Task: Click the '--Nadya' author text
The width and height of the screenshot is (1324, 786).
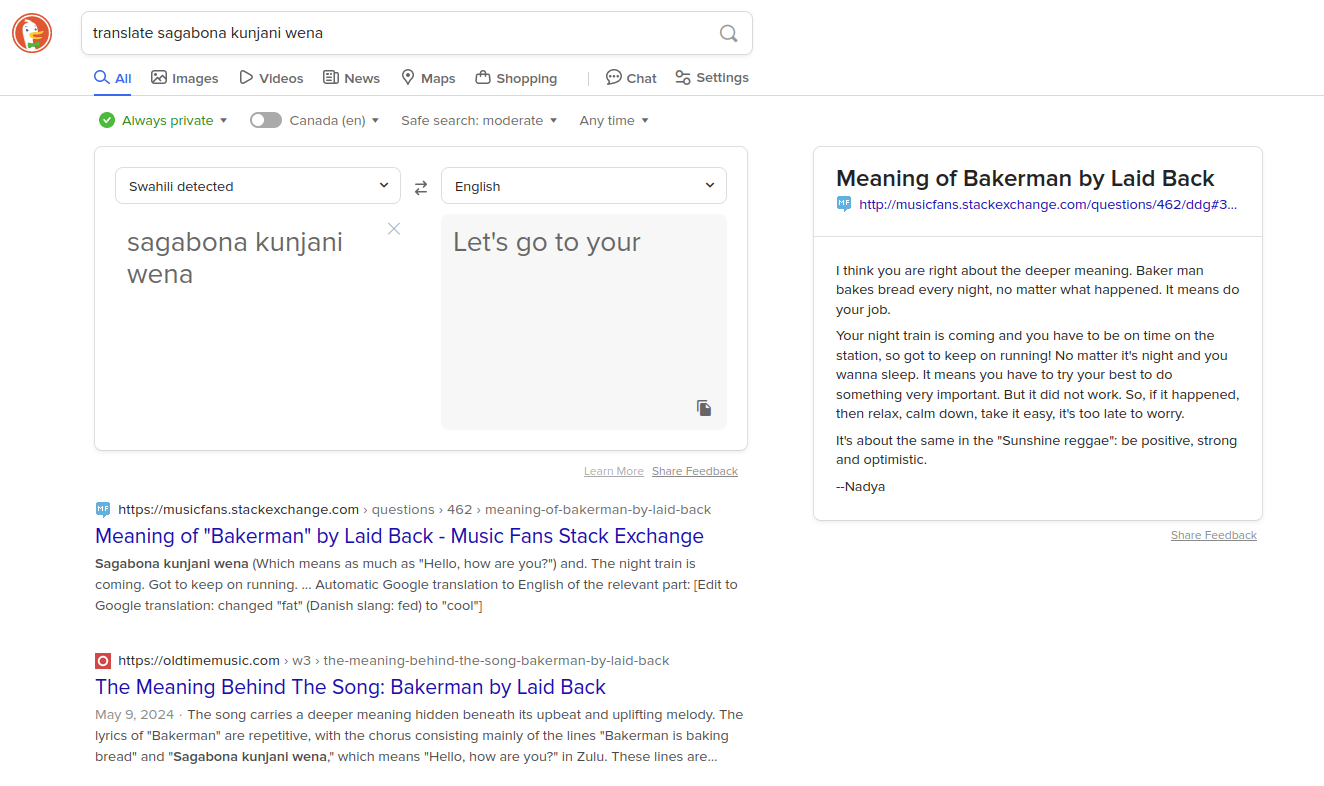Action: pyautogui.click(x=860, y=487)
